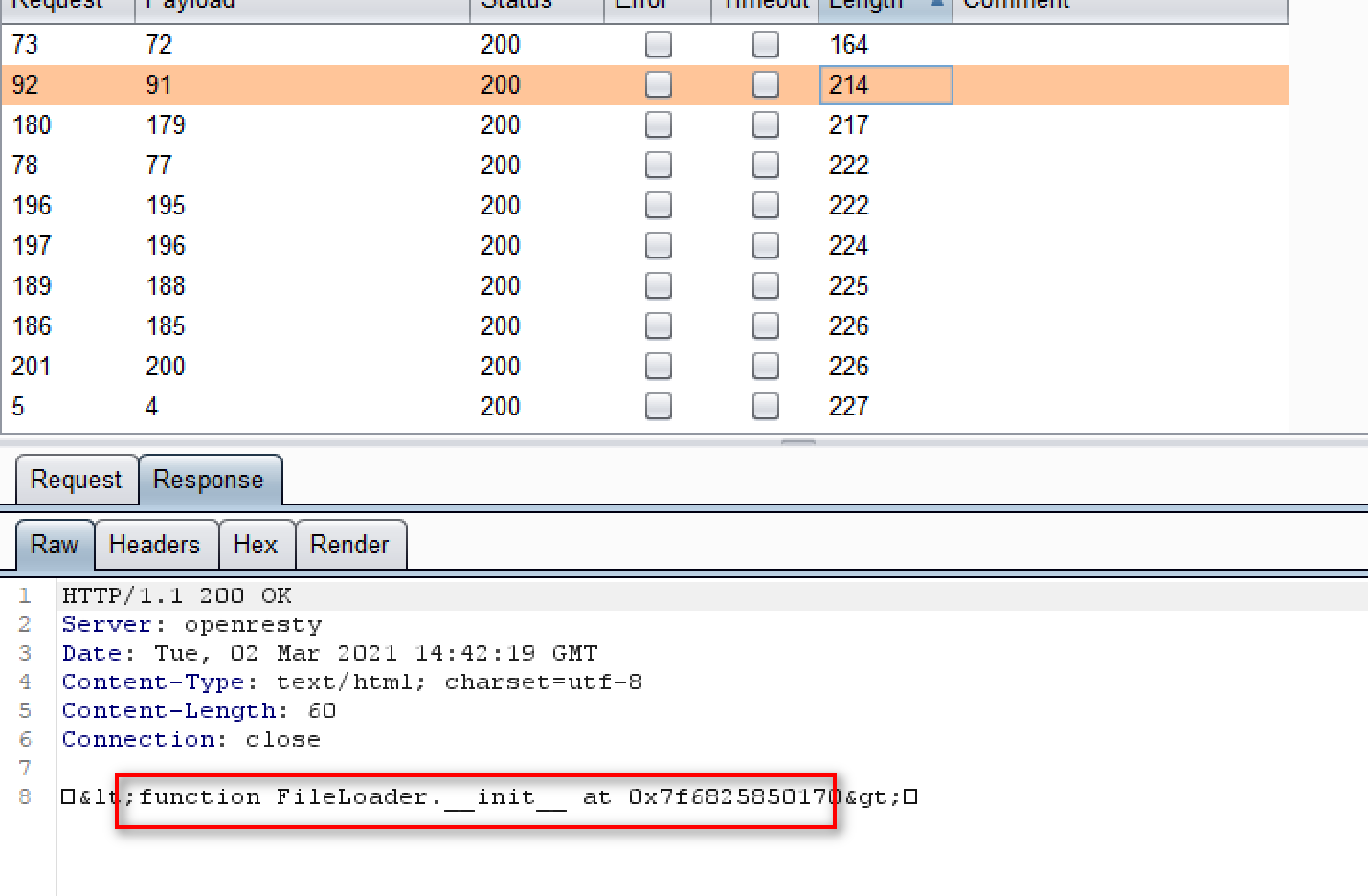Click the Server header line in response
Viewport: 1368px width, 896px height.
(191, 625)
